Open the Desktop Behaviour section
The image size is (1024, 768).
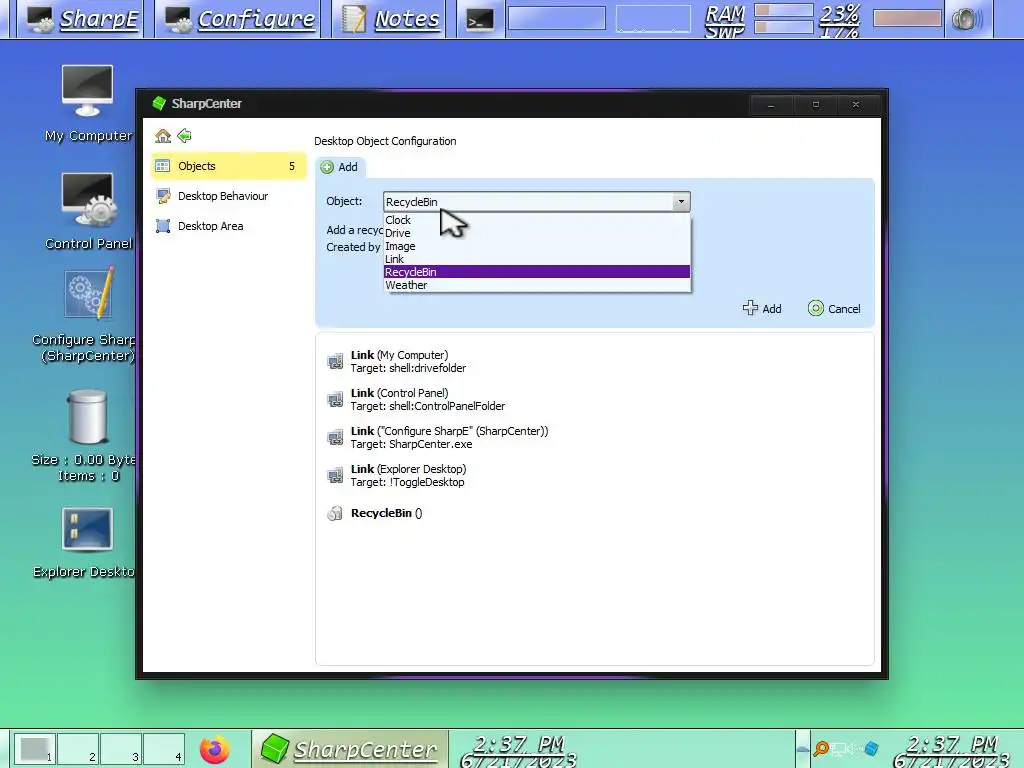[x=228, y=196]
